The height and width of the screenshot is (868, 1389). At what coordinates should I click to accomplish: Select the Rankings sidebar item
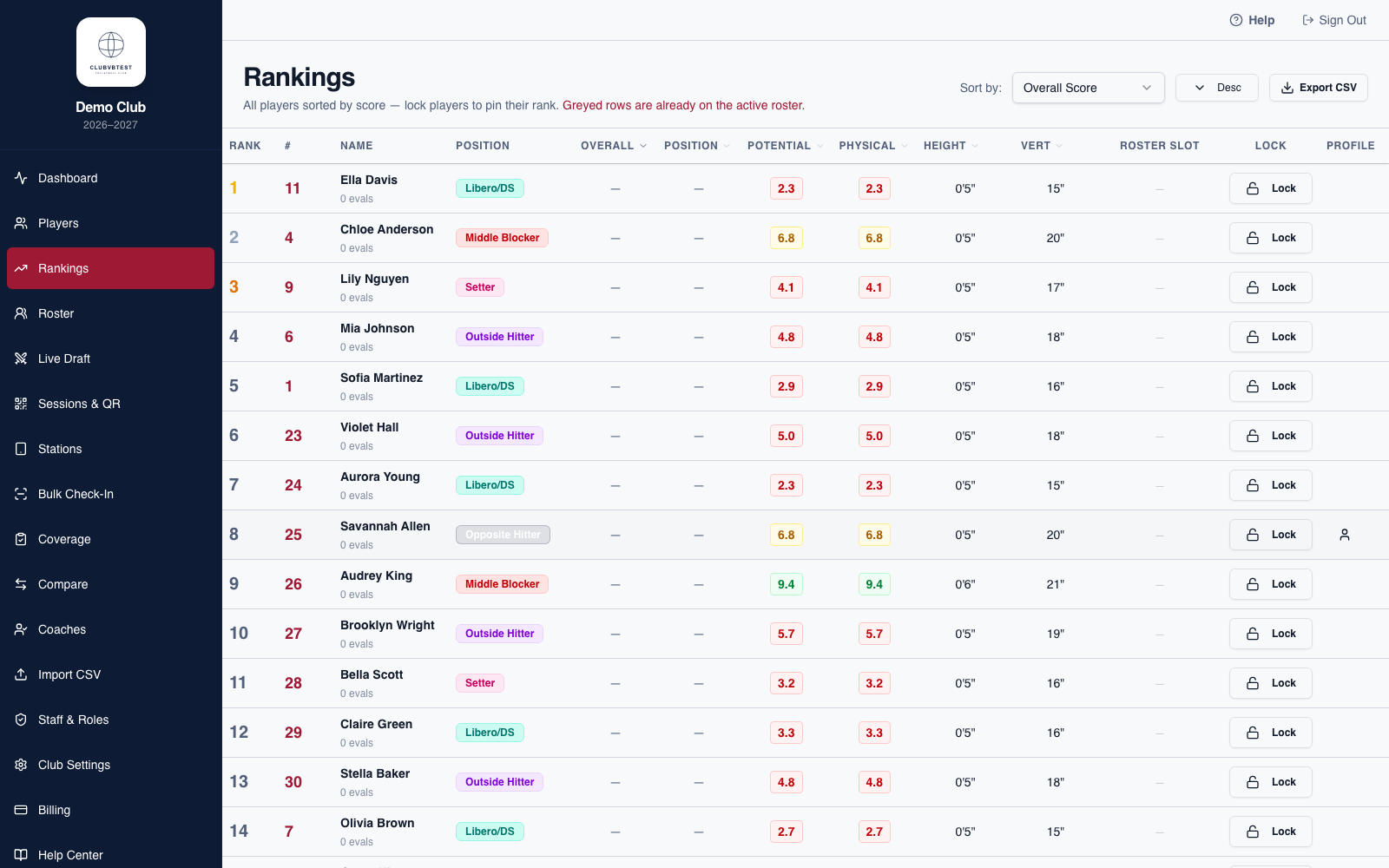click(110, 268)
